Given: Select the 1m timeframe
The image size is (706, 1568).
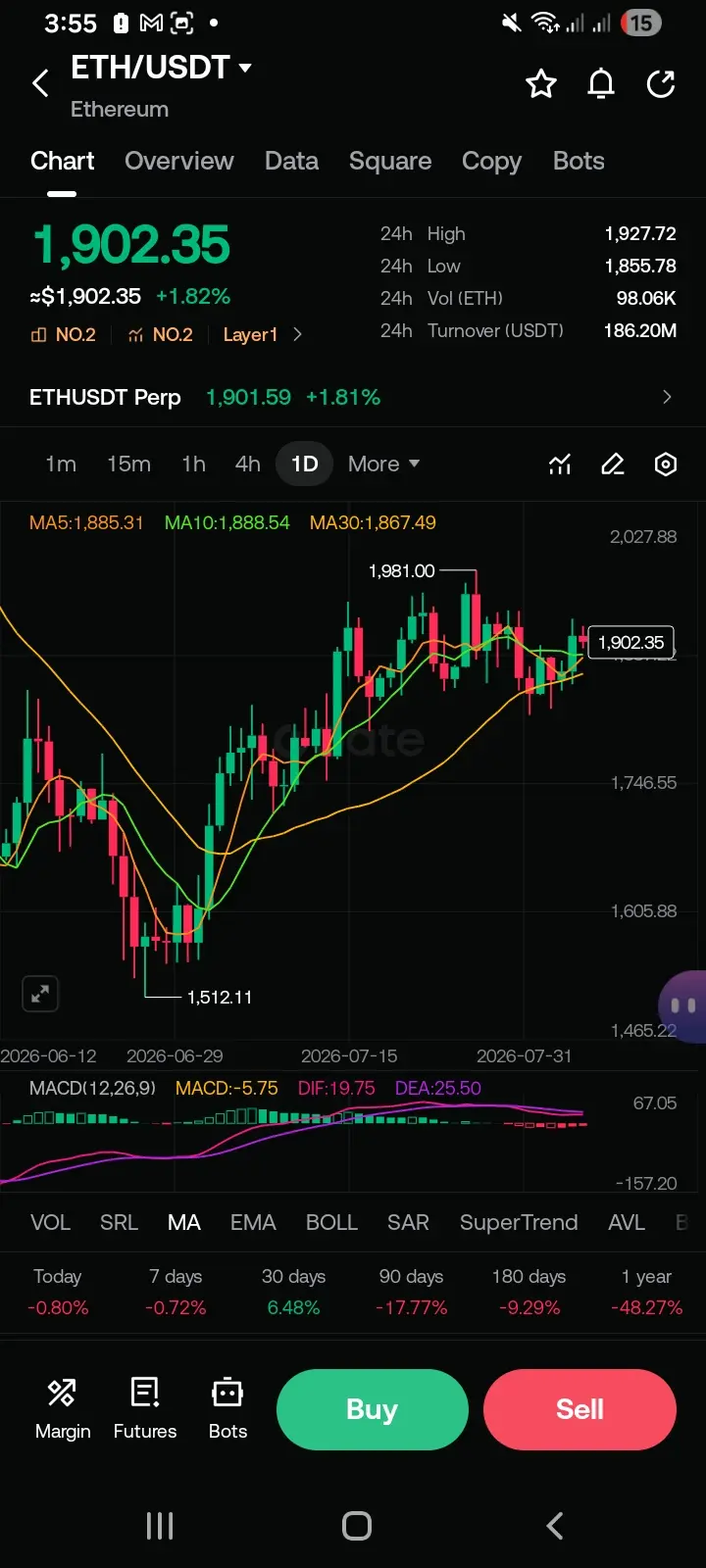Looking at the screenshot, I should tap(61, 465).
